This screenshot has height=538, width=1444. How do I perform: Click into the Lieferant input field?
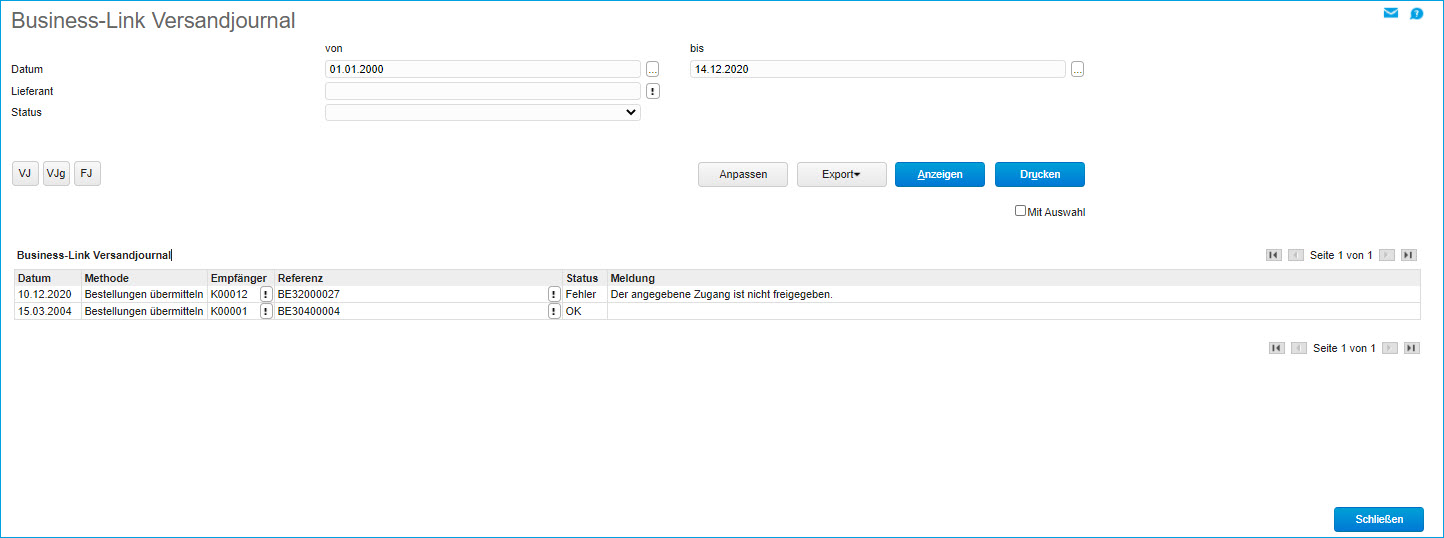click(482, 91)
